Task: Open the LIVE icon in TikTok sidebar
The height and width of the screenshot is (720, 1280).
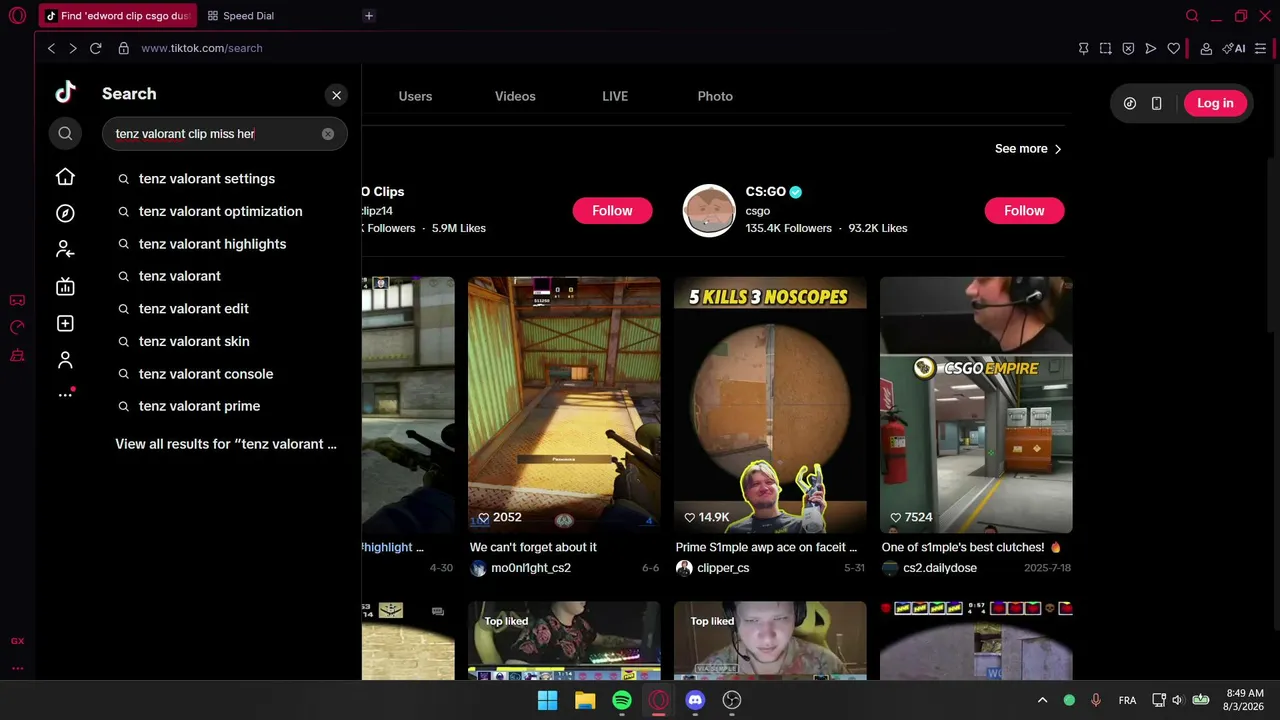Action: click(x=65, y=287)
